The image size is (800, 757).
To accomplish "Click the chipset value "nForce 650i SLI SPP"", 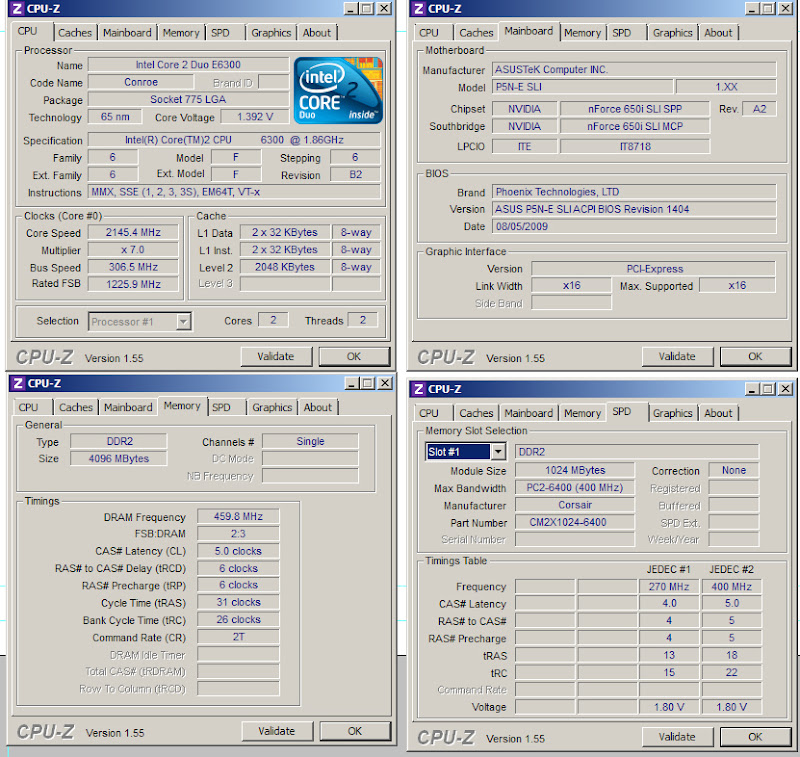I will (x=635, y=109).
